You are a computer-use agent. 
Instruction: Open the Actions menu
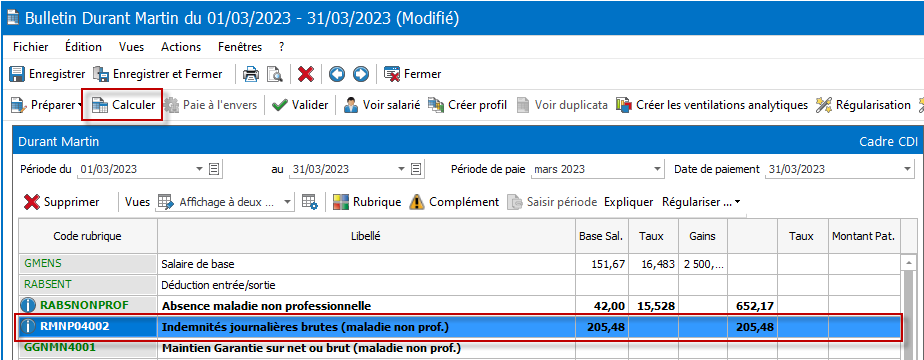pyautogui.click(x=181, y=47)
